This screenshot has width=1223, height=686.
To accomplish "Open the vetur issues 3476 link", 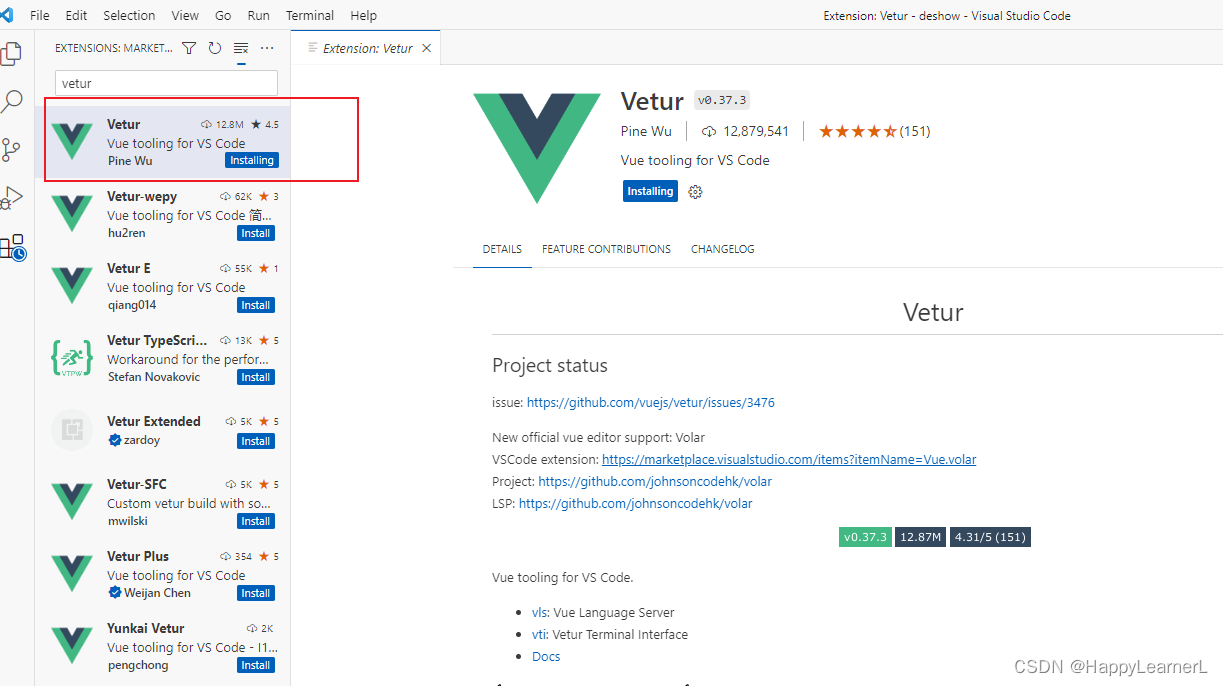I will tap(651, 403).
